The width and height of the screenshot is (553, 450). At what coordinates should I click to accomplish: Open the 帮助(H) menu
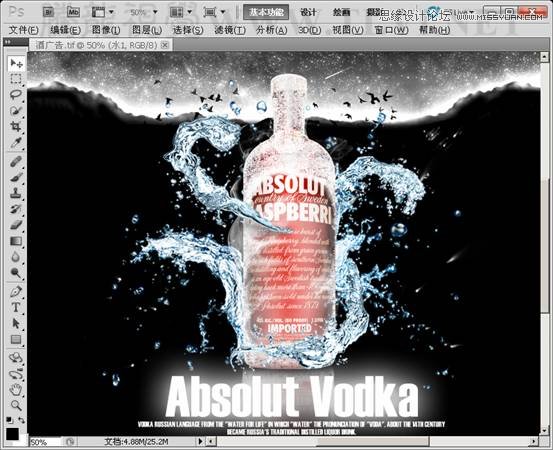pyautogui.click(x=434, y=30)
